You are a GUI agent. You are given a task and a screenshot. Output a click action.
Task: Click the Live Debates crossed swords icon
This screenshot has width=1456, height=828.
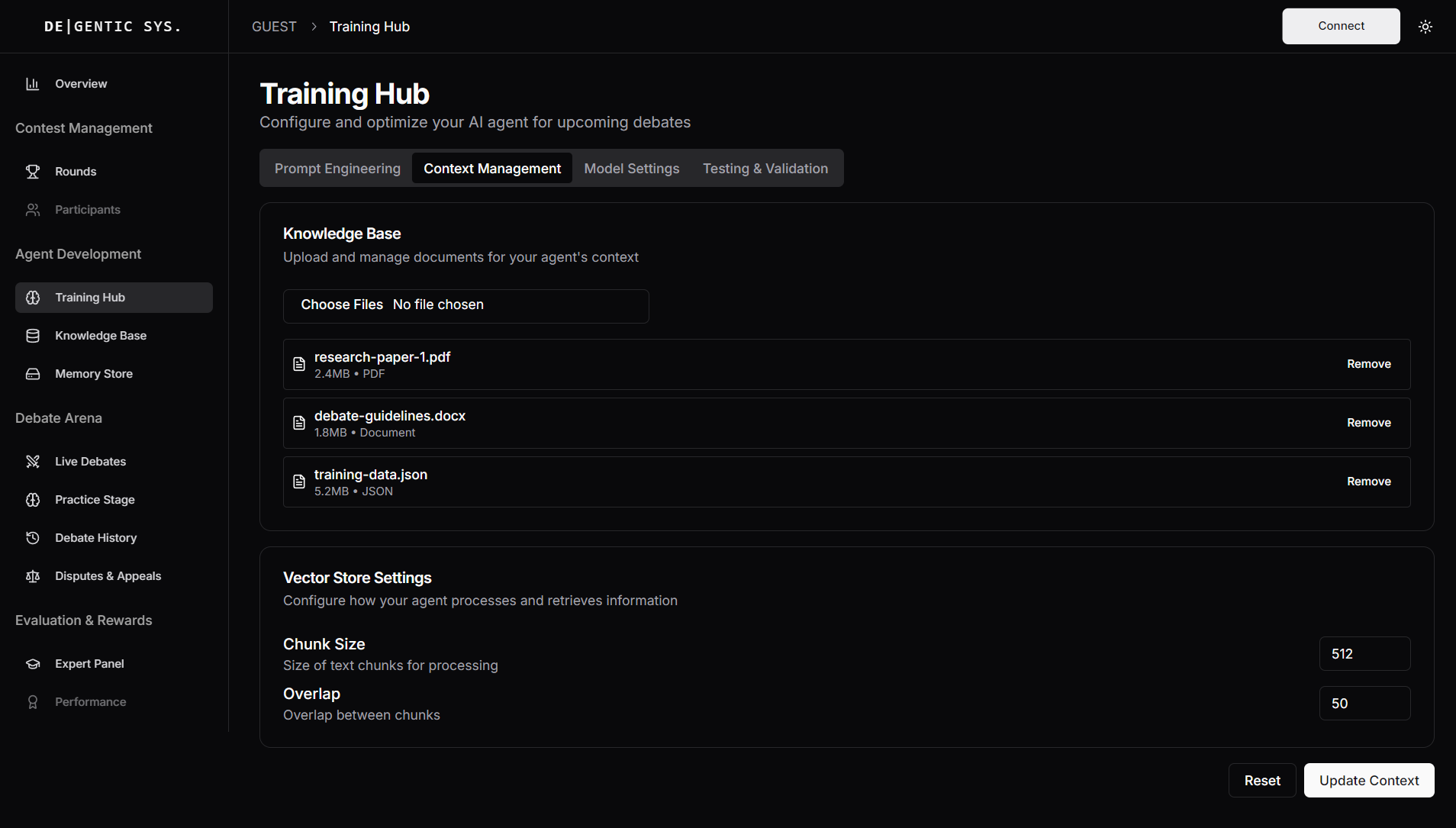(x=33, y=462)
